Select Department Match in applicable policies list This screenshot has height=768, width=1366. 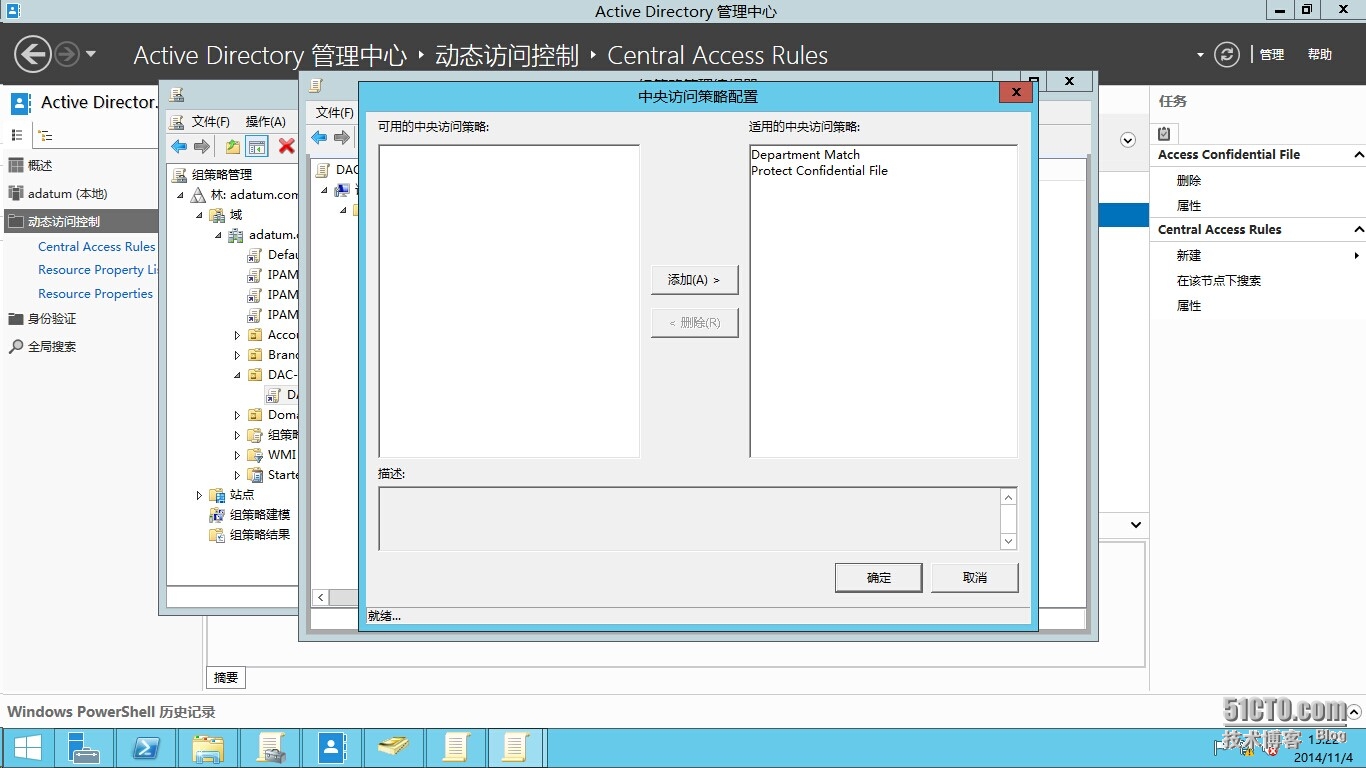805,155
